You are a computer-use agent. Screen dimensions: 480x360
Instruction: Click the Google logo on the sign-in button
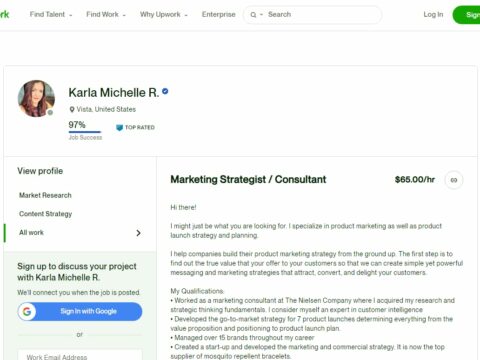point(27,312)
